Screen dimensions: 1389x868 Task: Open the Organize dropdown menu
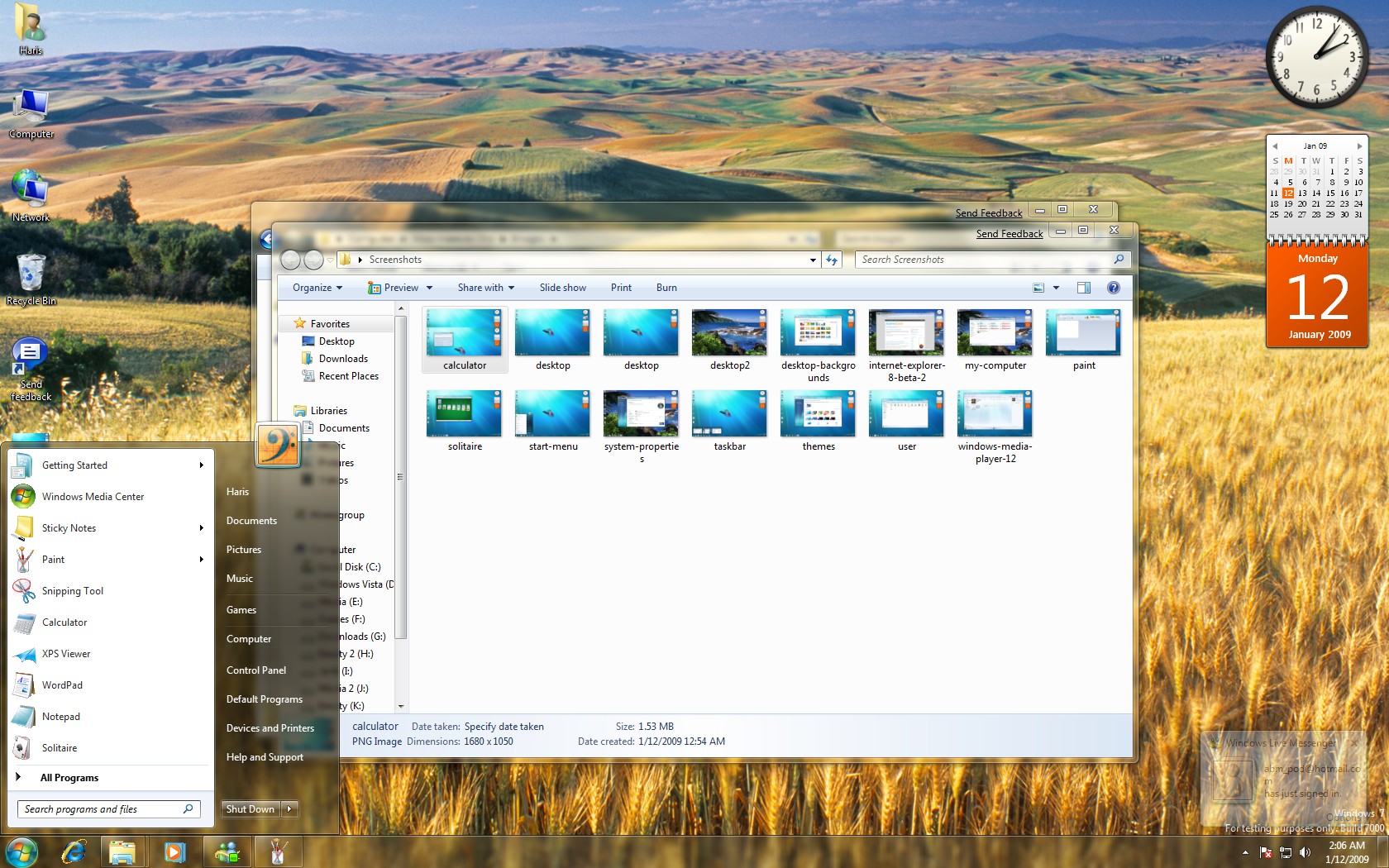(317, 288)
